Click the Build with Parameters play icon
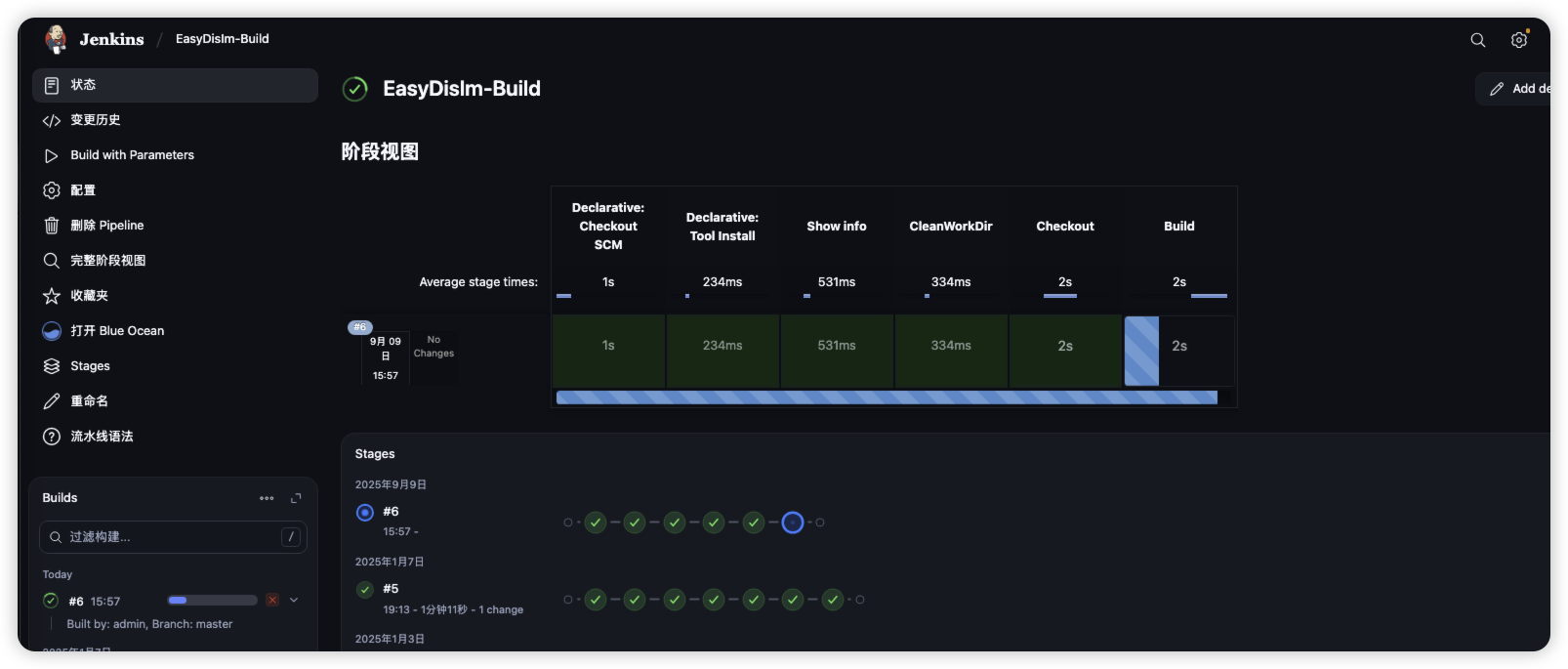This screenshot has height=669, width=1568. (x=52, y=155)
